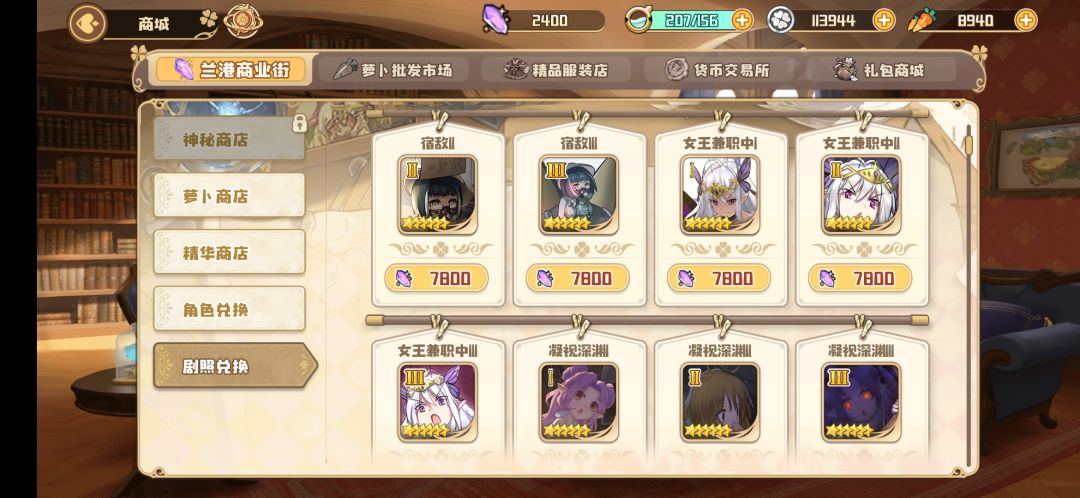This screenshot has width=1080, height=498.
Task: Tap plus icon next to 8940 carrots
Action: [x=1026, y=20]
